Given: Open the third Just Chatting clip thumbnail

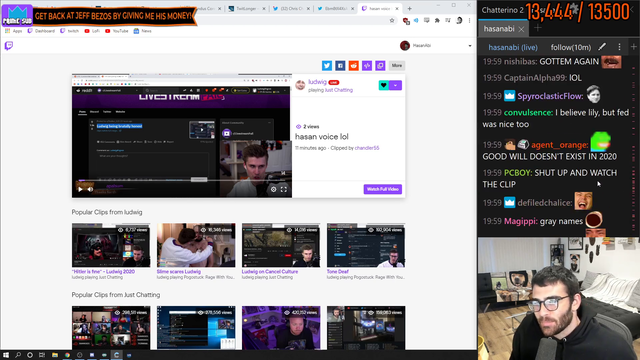Looking at the screenshot, I should click(x=281, y=328).
